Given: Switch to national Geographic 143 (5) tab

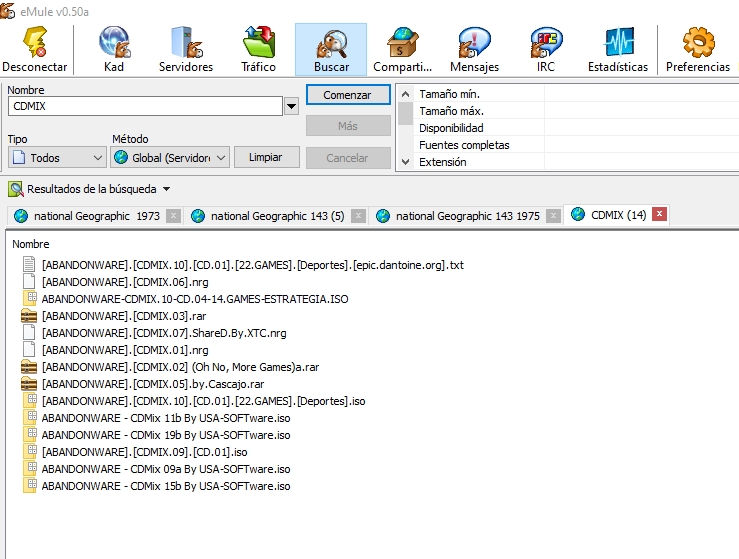Looking at the screenshot, I should click(x=278, y=216).
